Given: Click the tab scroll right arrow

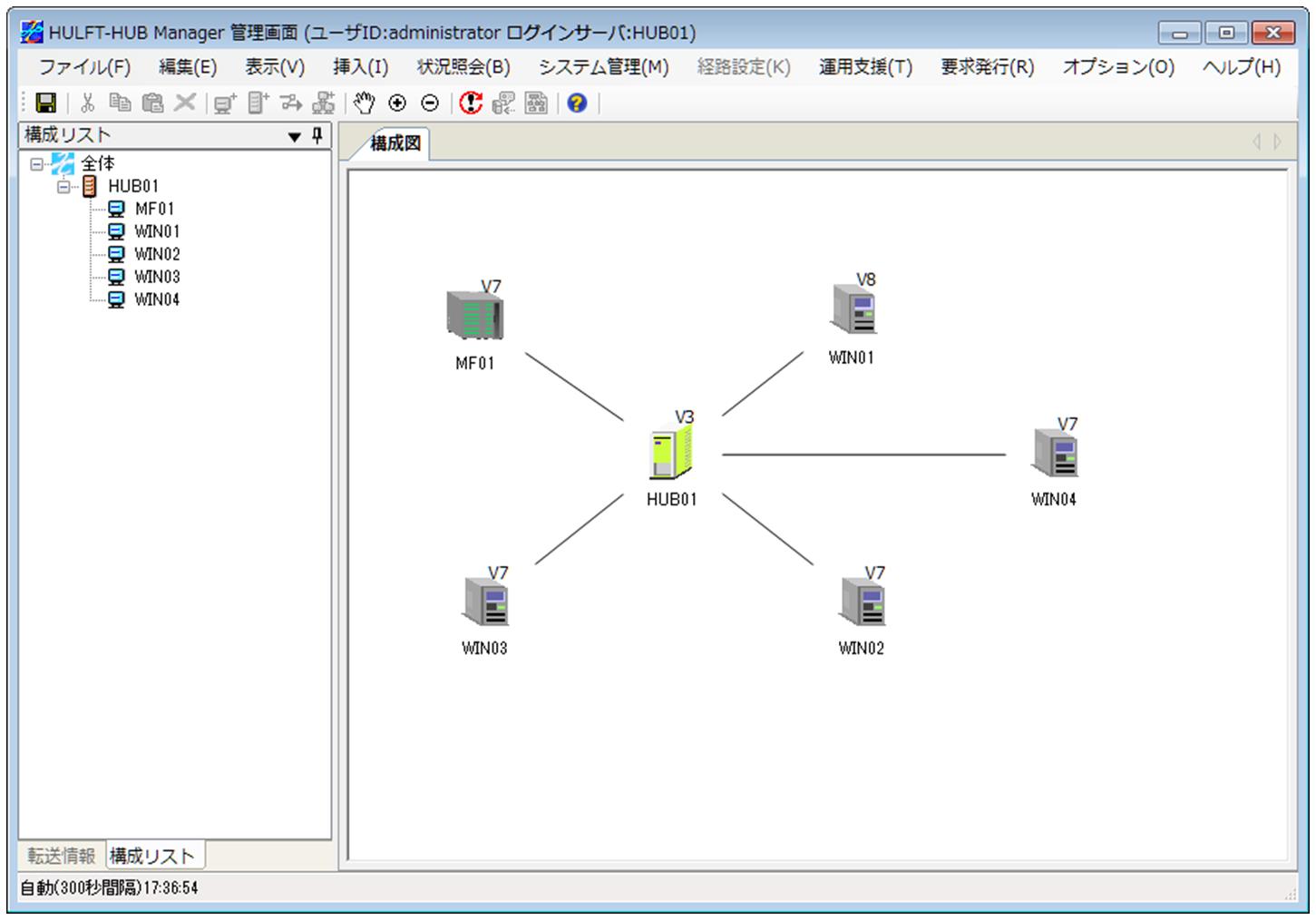Looking at the screenshot, I should coord(1278,142).
